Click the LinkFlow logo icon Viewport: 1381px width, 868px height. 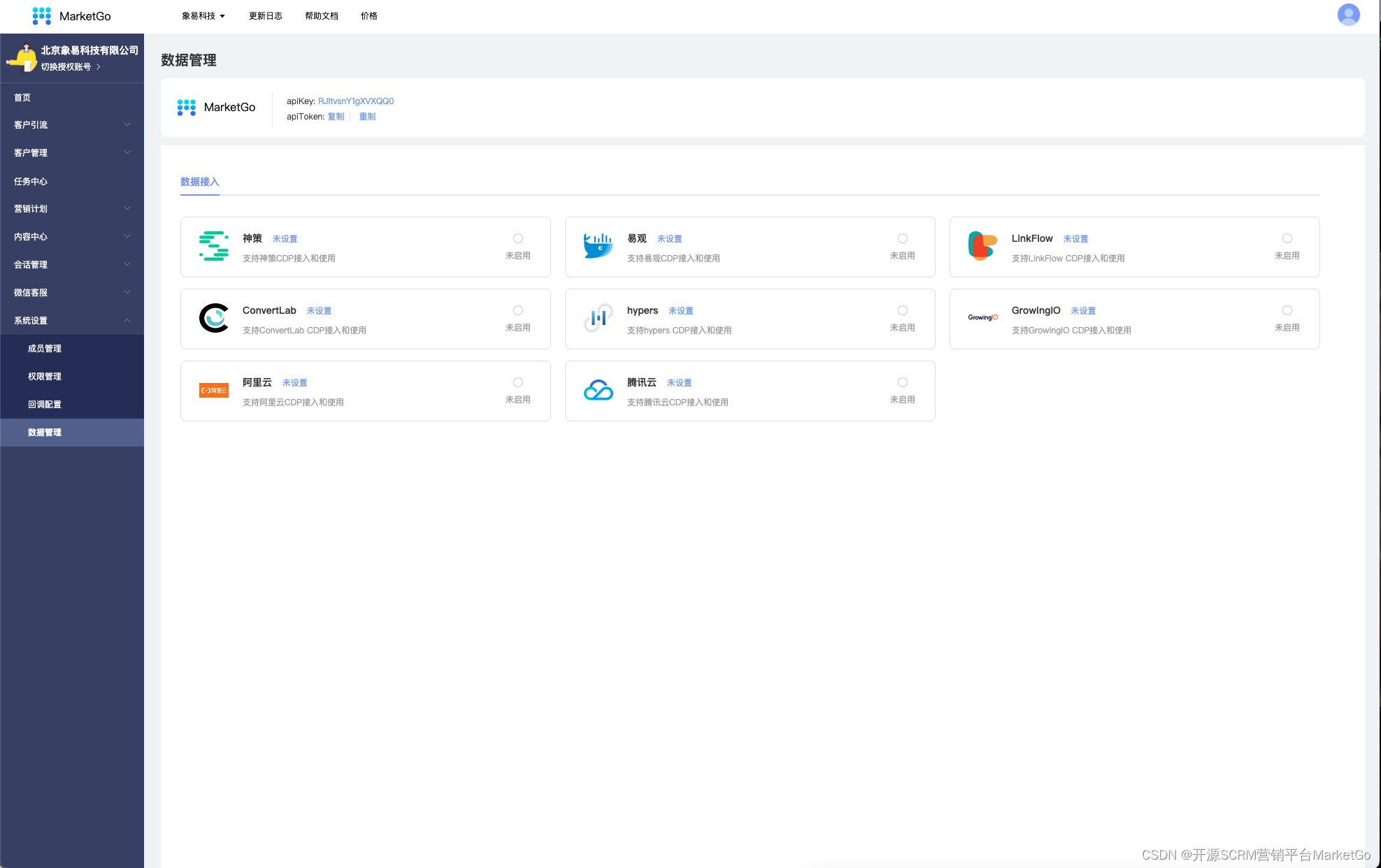click(x=982, y=246)
